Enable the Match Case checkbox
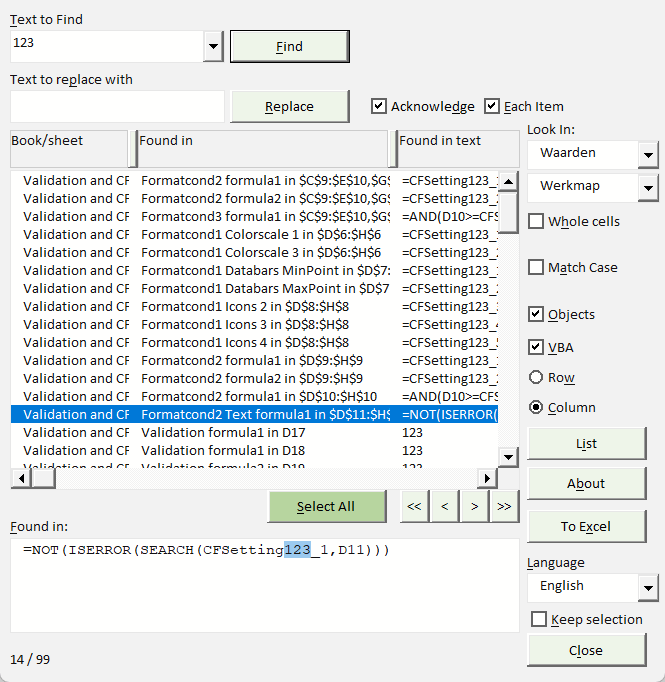This screenshot has height=682, width=665. point(536,267)
